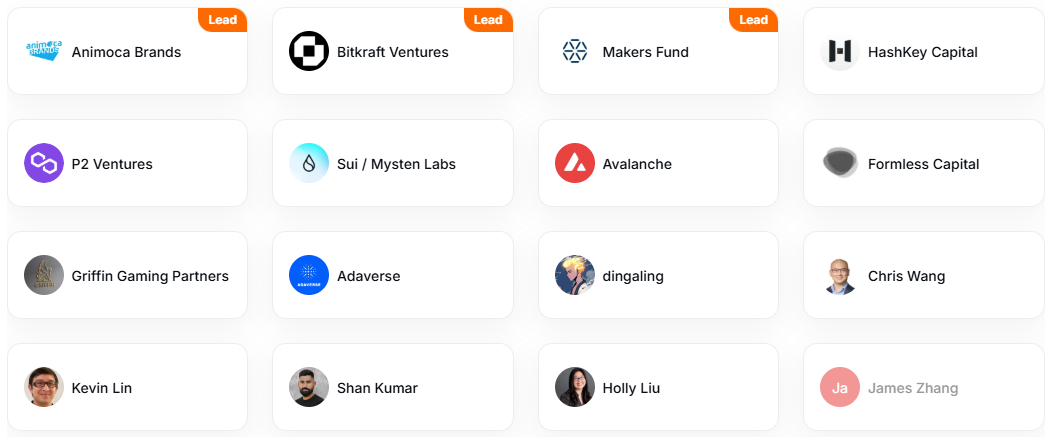This screenshot has height=437, width=1054.
Task: Open the purple P2 Ventures logo
Action: [44, 163]
